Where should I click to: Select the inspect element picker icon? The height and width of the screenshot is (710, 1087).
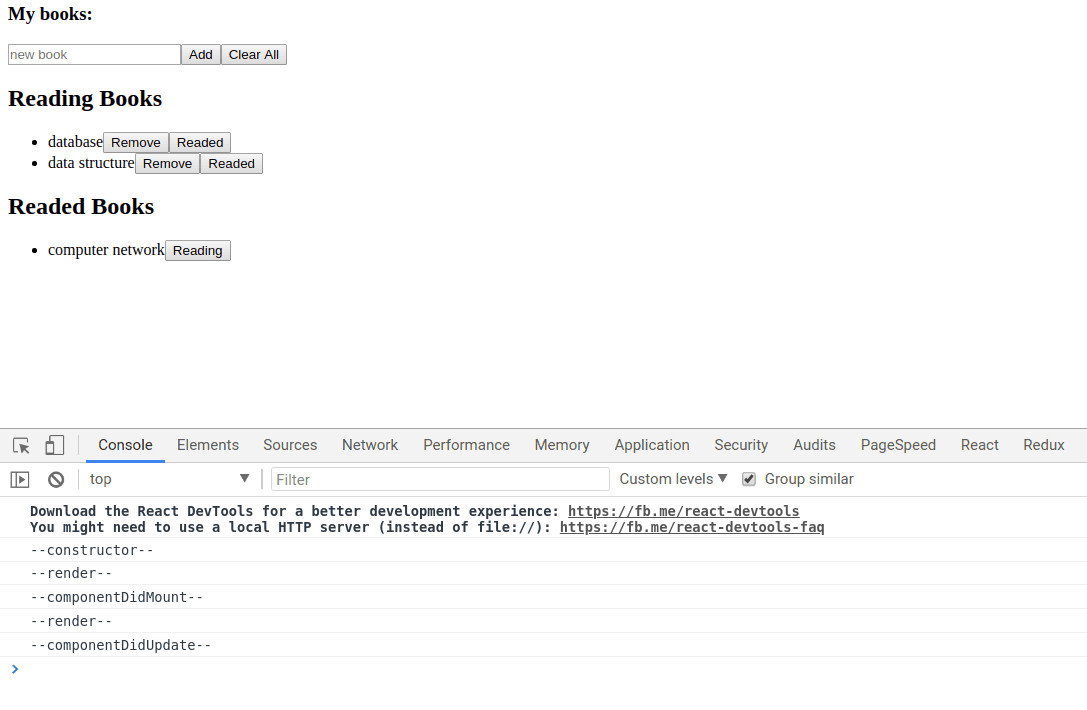[x=21, y=445]
